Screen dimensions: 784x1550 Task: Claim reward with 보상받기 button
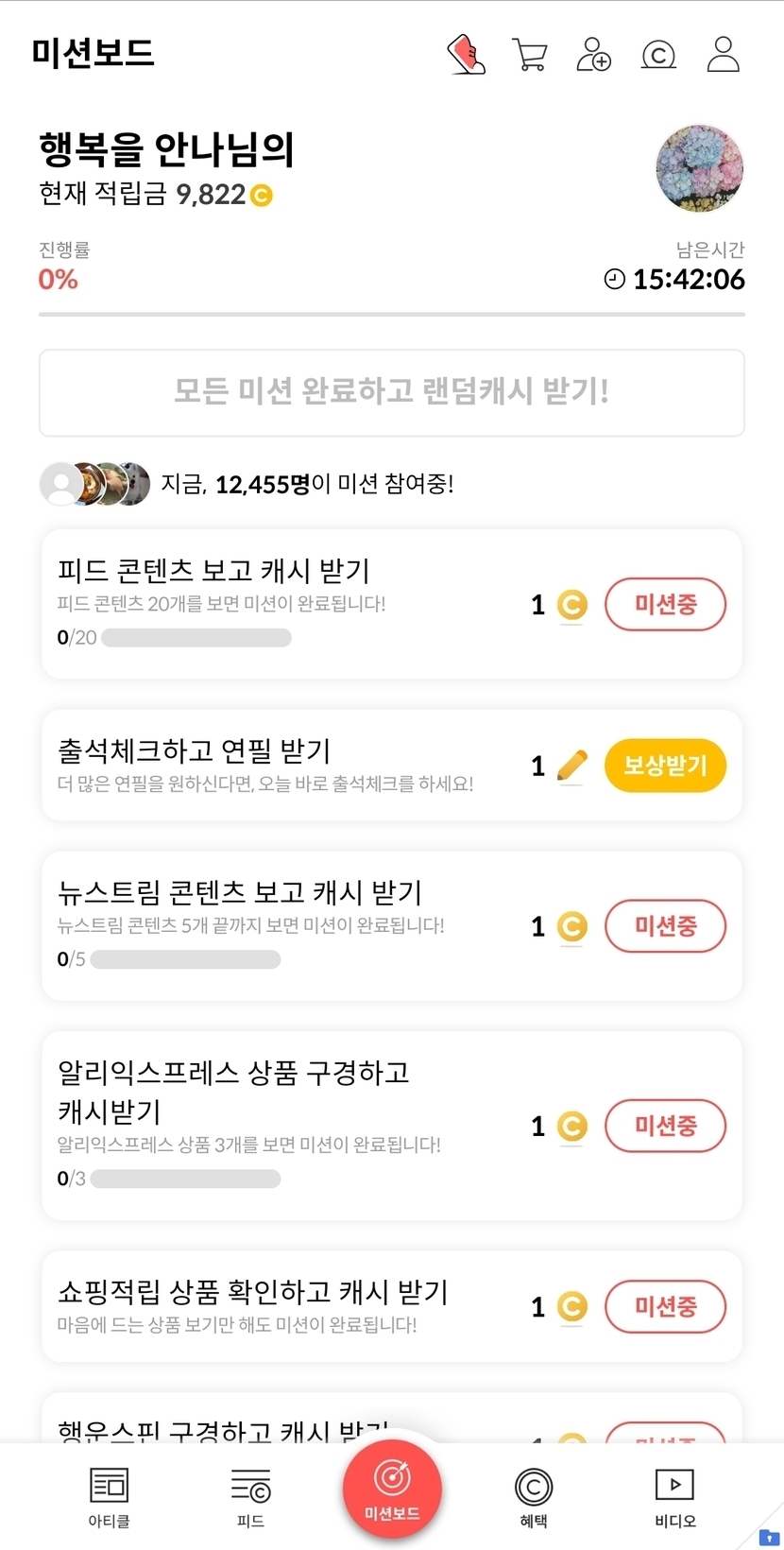[665, 766]
